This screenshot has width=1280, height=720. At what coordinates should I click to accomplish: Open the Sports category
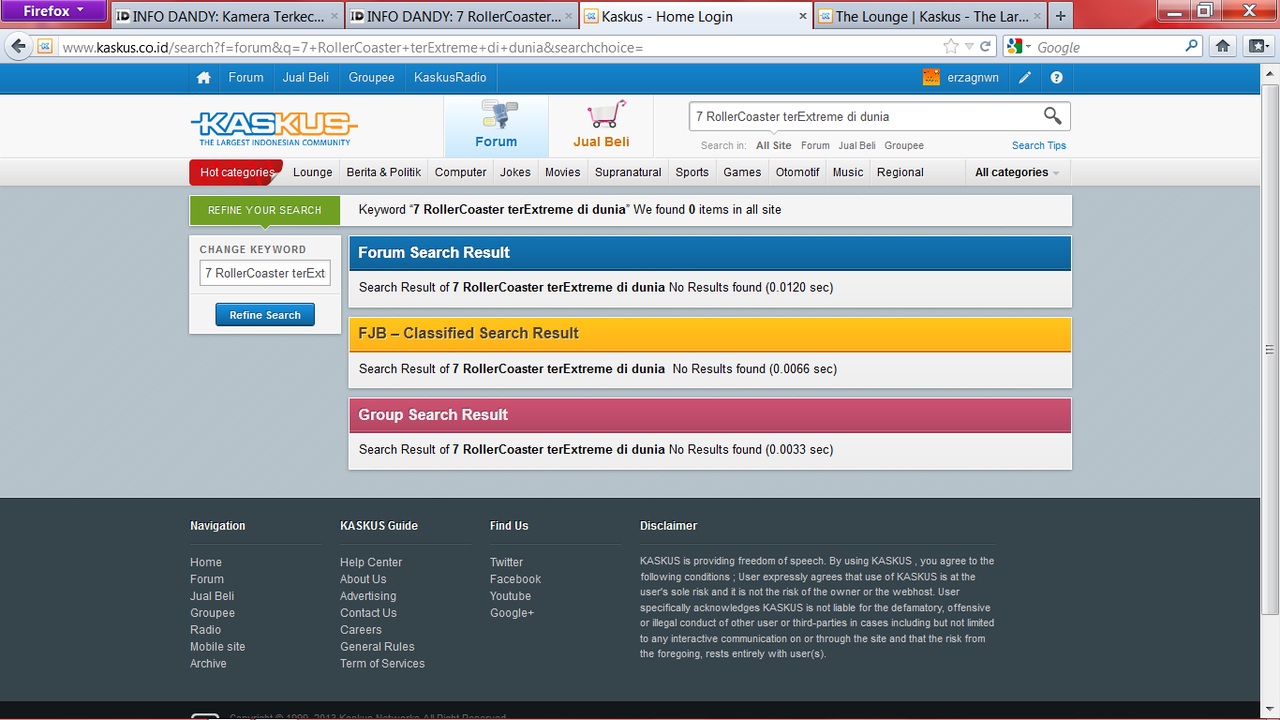tap(692, 172)
